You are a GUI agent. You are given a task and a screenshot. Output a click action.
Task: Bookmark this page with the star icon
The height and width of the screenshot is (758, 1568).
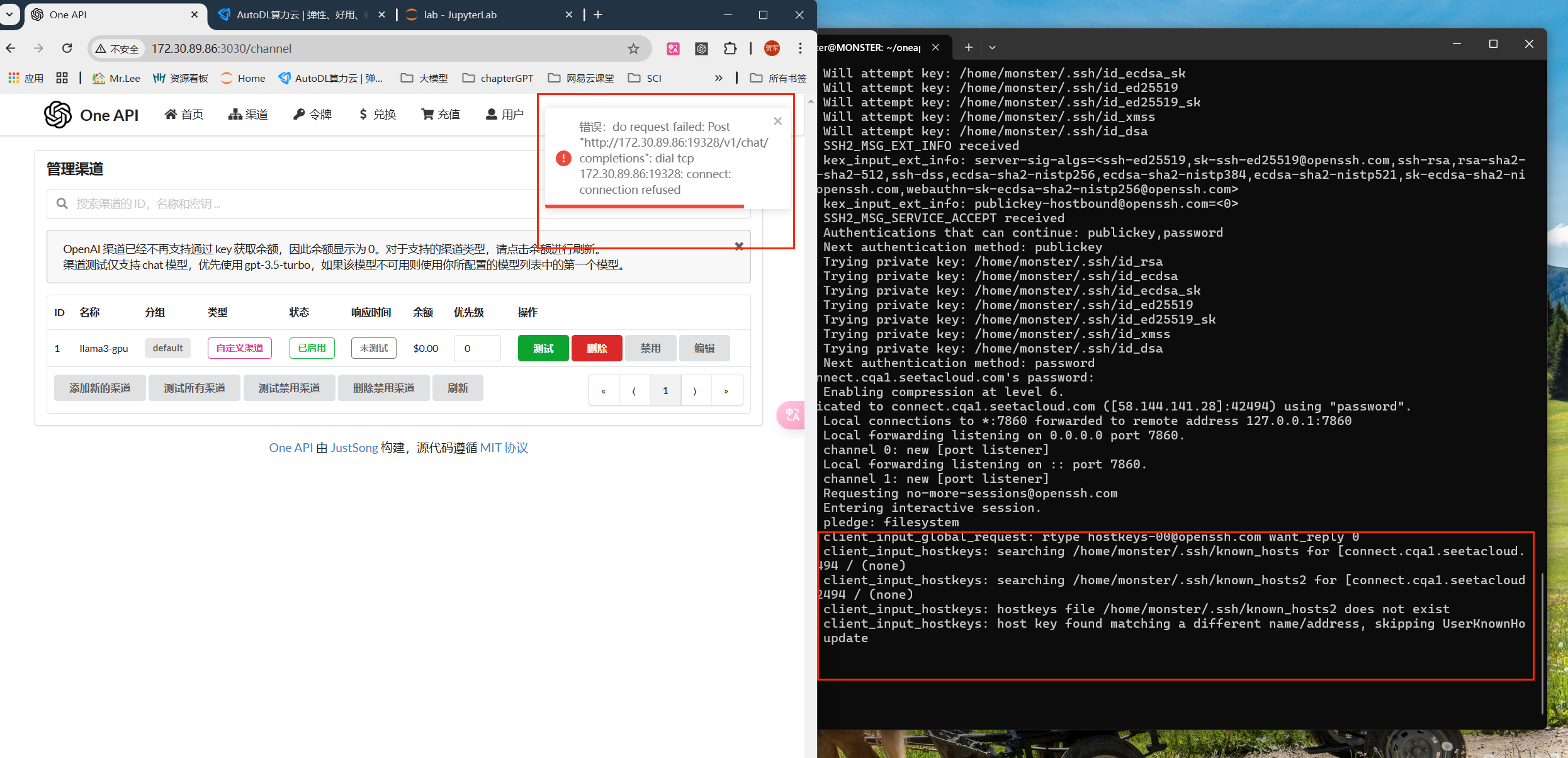pyautogui.click(x=633, y=48)
